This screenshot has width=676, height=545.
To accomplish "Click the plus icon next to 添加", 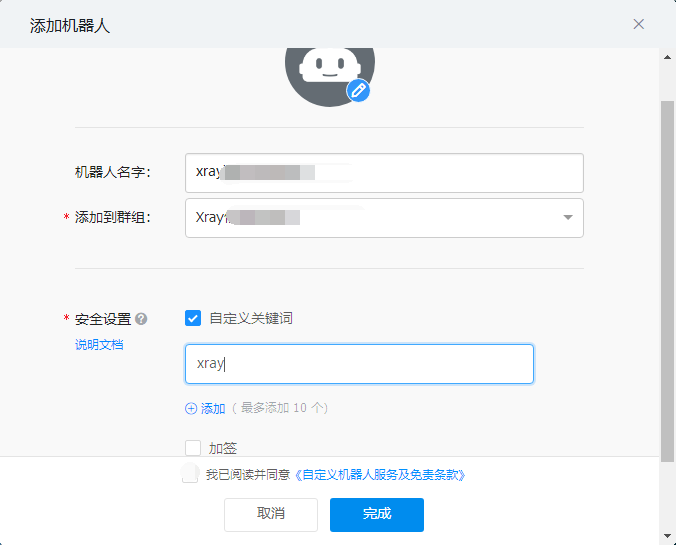I will 191,408.
